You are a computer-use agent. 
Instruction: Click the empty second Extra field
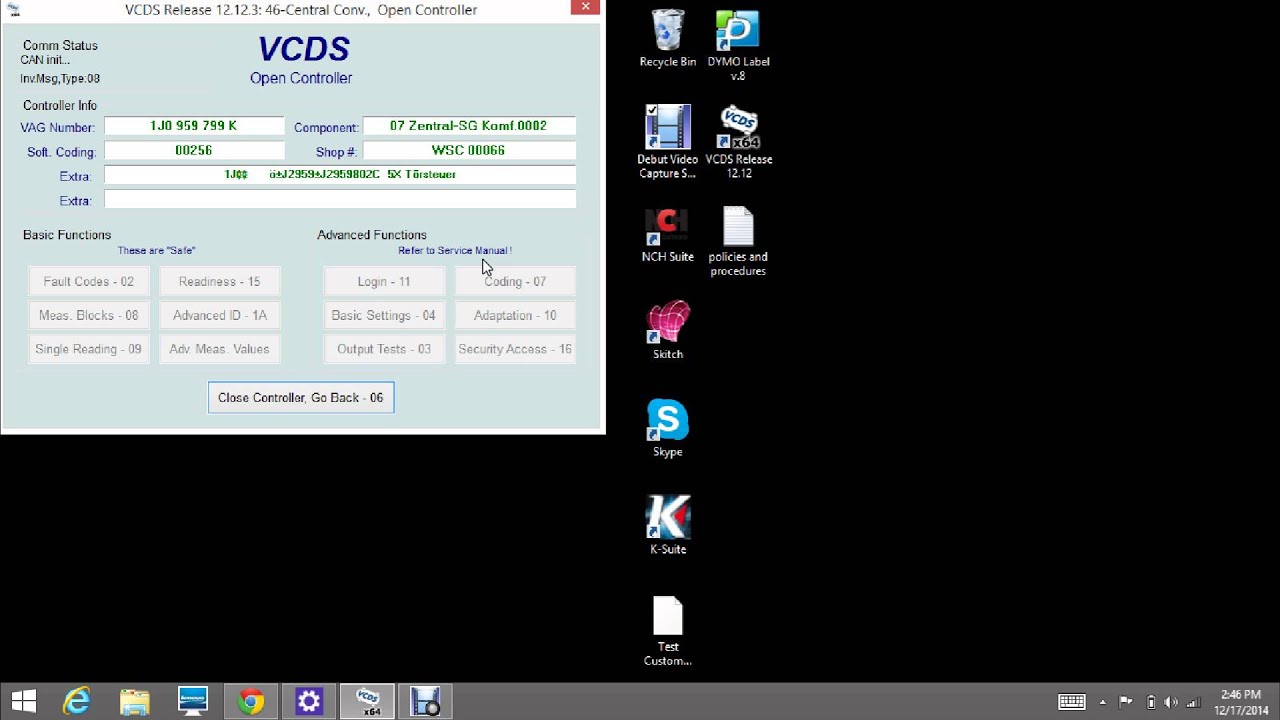click(x=340, y=200)
